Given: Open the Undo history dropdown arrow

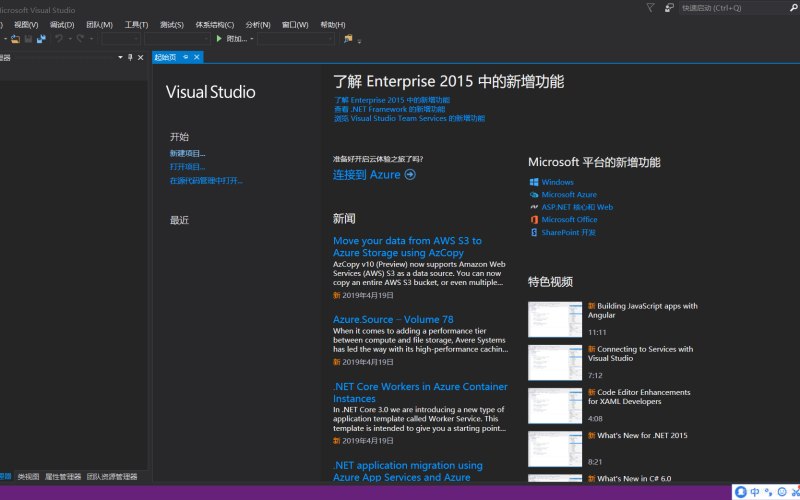Looking at the screenshot, I should point(70,39).
